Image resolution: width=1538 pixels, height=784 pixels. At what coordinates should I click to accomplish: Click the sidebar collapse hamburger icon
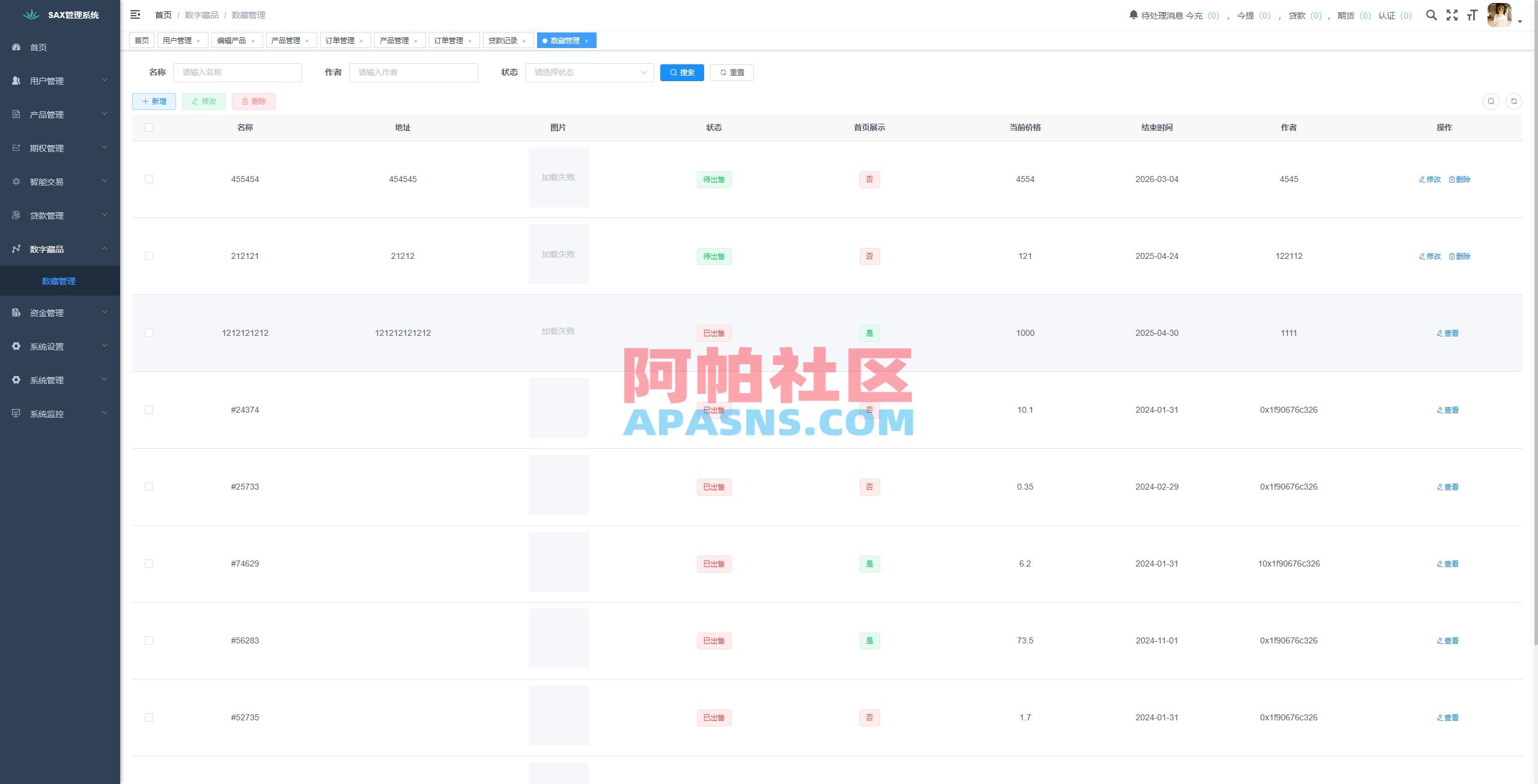(135, 14)
